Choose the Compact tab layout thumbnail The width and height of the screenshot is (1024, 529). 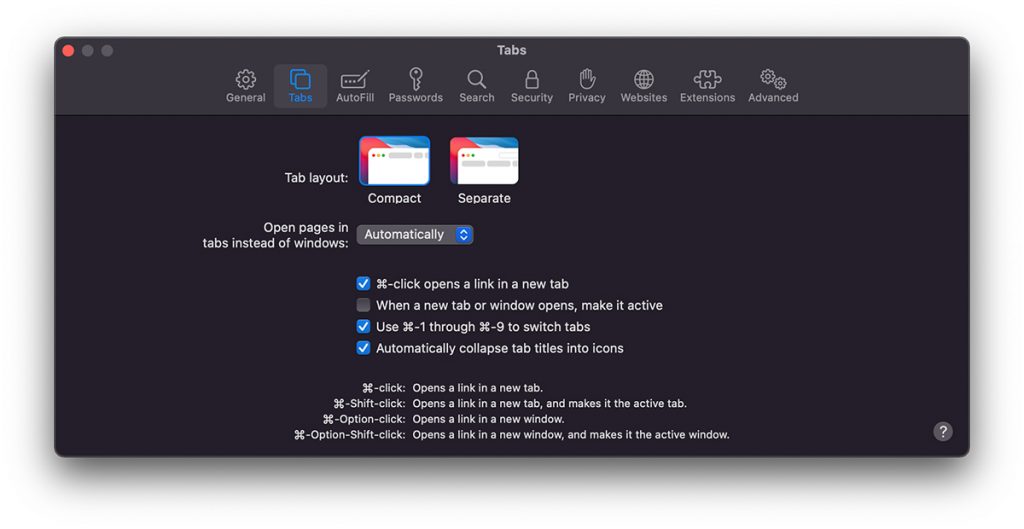[x=394, y=162]
